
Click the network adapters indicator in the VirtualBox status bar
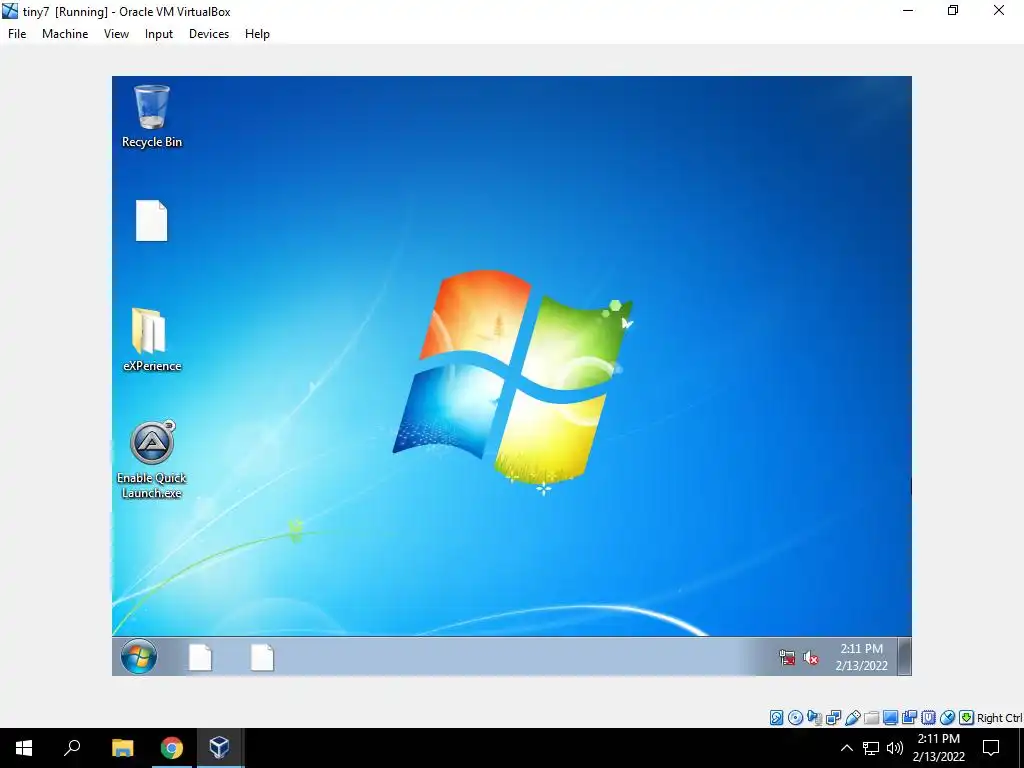(833, 718)
